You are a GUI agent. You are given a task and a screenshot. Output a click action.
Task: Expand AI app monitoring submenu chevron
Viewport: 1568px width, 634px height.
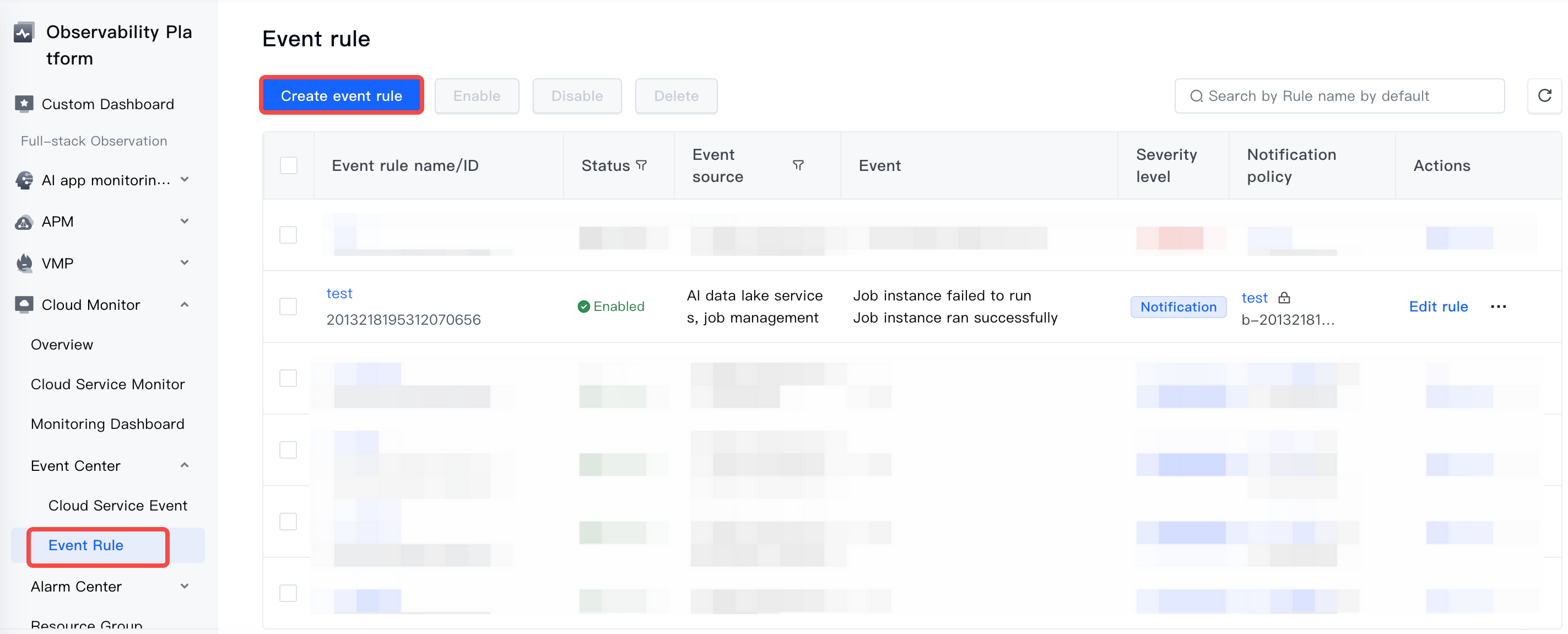[x=185, y=180]
